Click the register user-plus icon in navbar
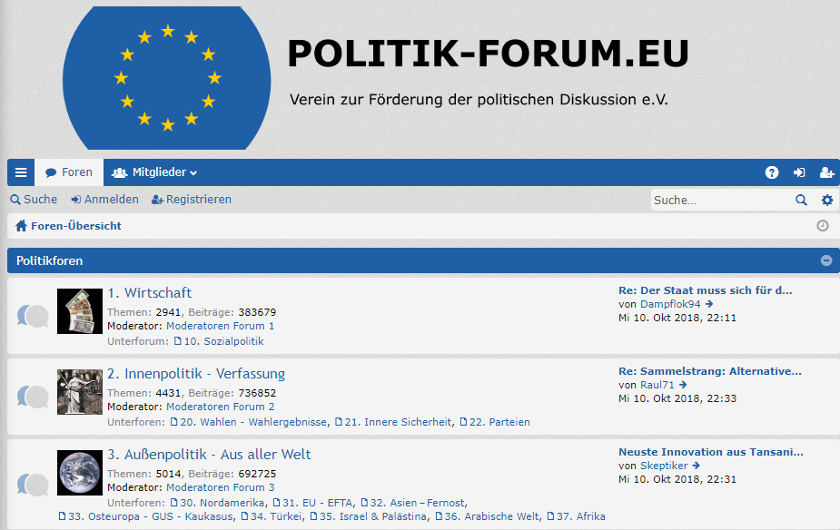The width and height of the screenshot is (840, 530). click(x=827, y=173)
